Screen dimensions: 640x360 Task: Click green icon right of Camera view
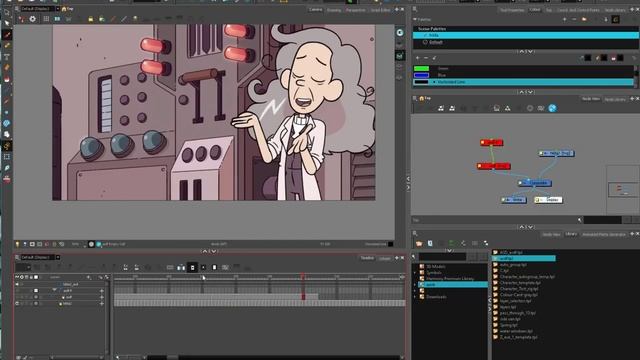(x=400, y=56)
